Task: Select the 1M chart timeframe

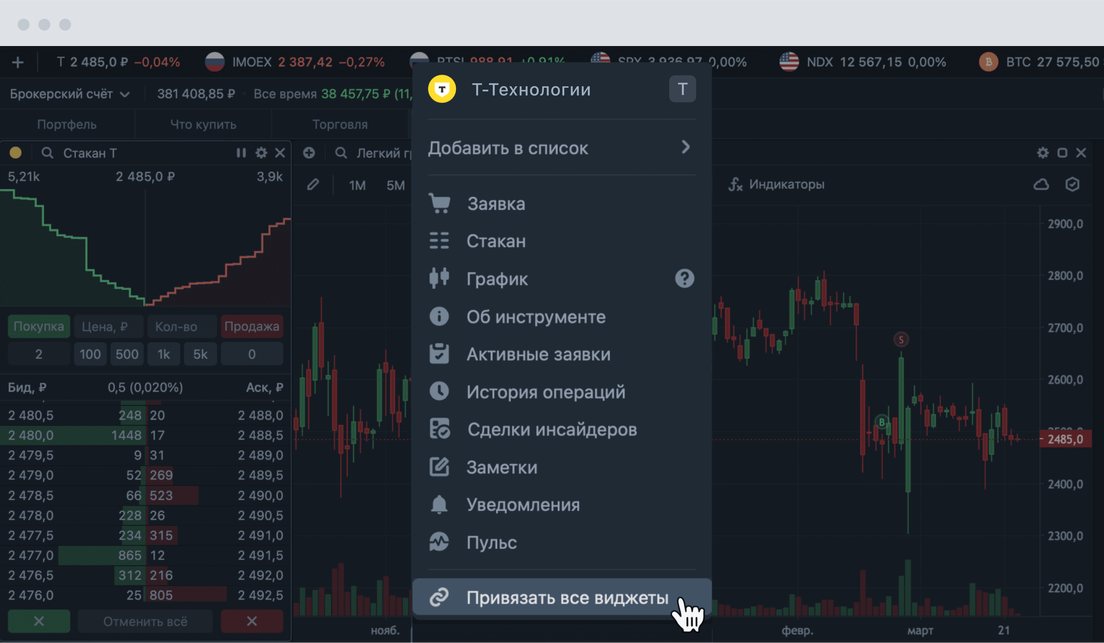Action: (357, 185)
